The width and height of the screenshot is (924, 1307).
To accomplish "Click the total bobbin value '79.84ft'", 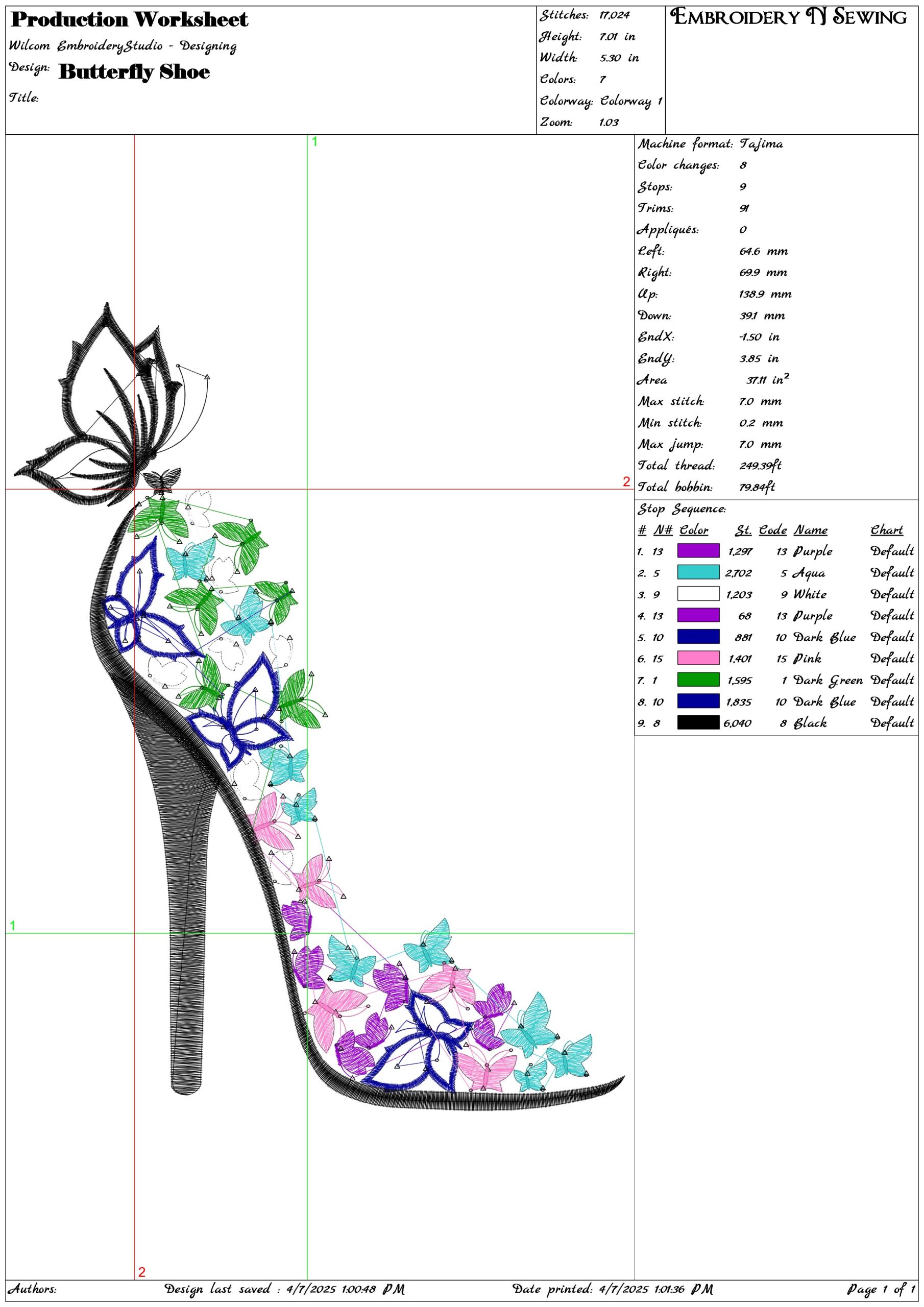I will [757, 487].
